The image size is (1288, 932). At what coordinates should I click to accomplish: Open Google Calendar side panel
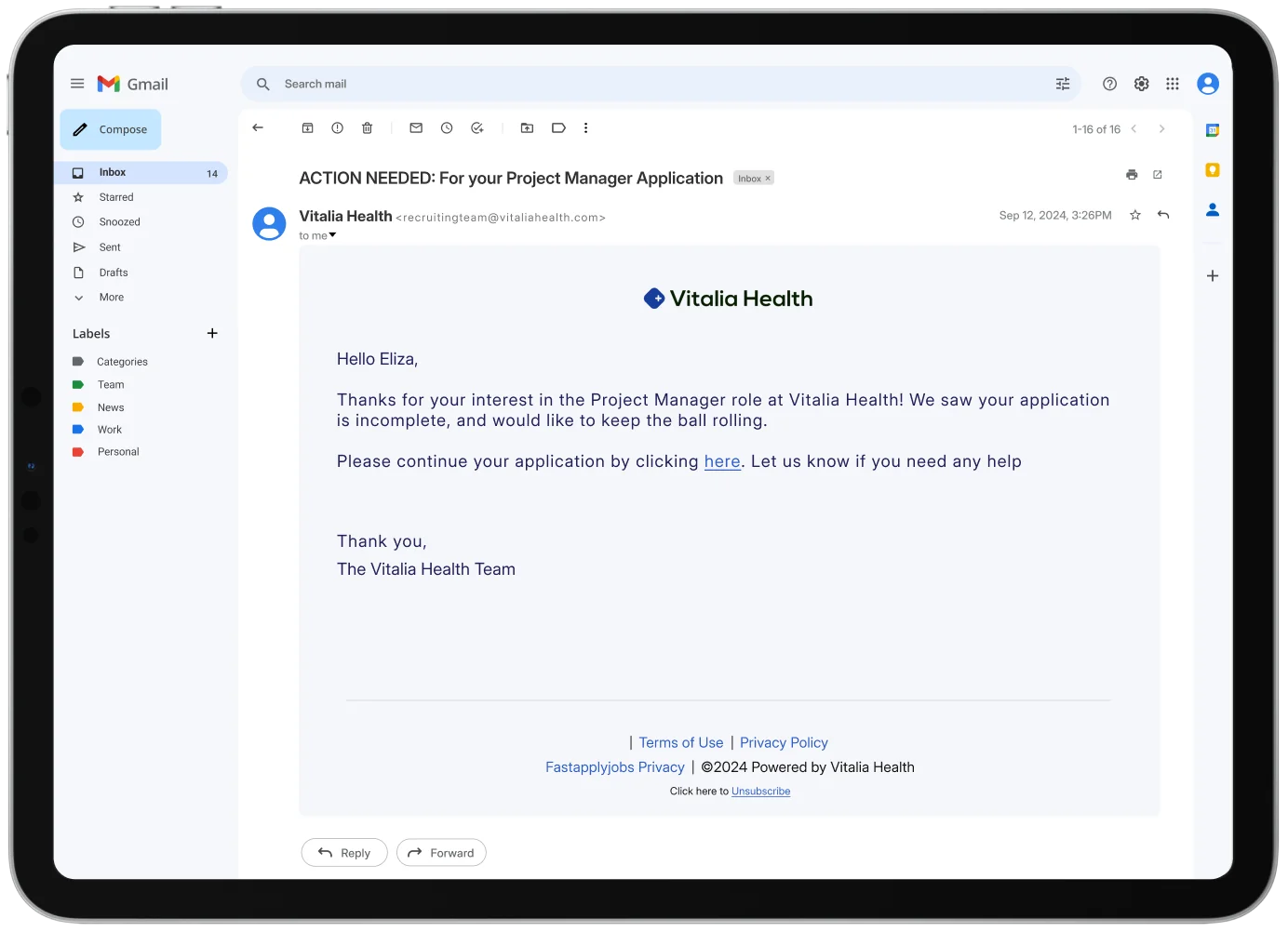click(1213, 130)
